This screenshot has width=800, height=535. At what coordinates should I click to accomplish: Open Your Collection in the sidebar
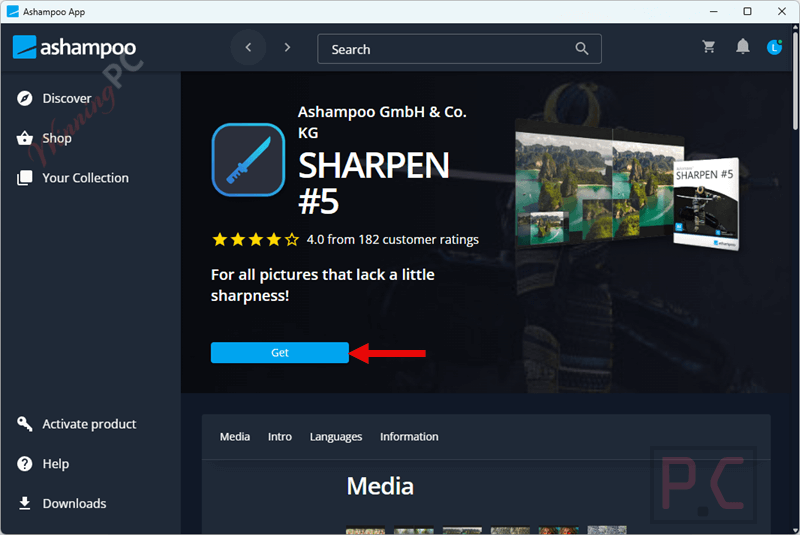(x=85, y=177)
